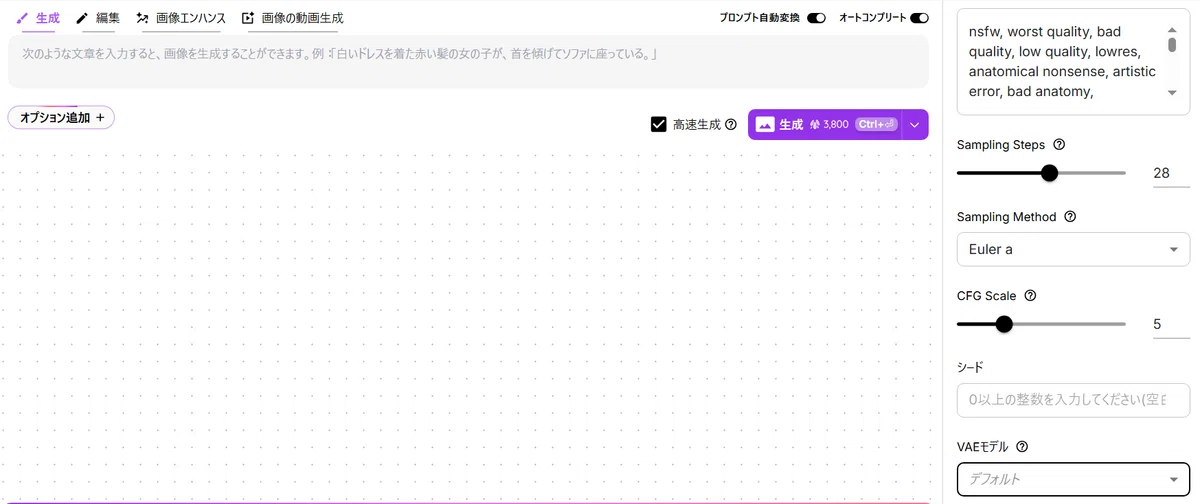This screenshot has height=504, width=1200.
Task: Click the video icon on 画像の動画生成 tab
Action: pos(248,18)
